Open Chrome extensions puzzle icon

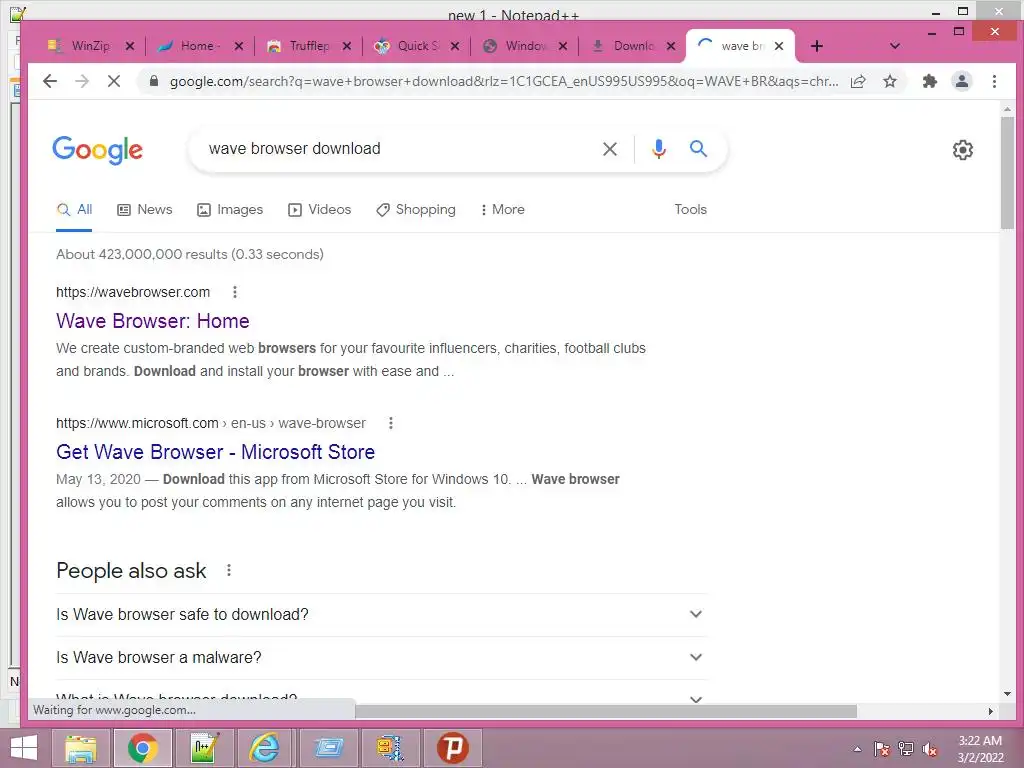coord(929,81)
